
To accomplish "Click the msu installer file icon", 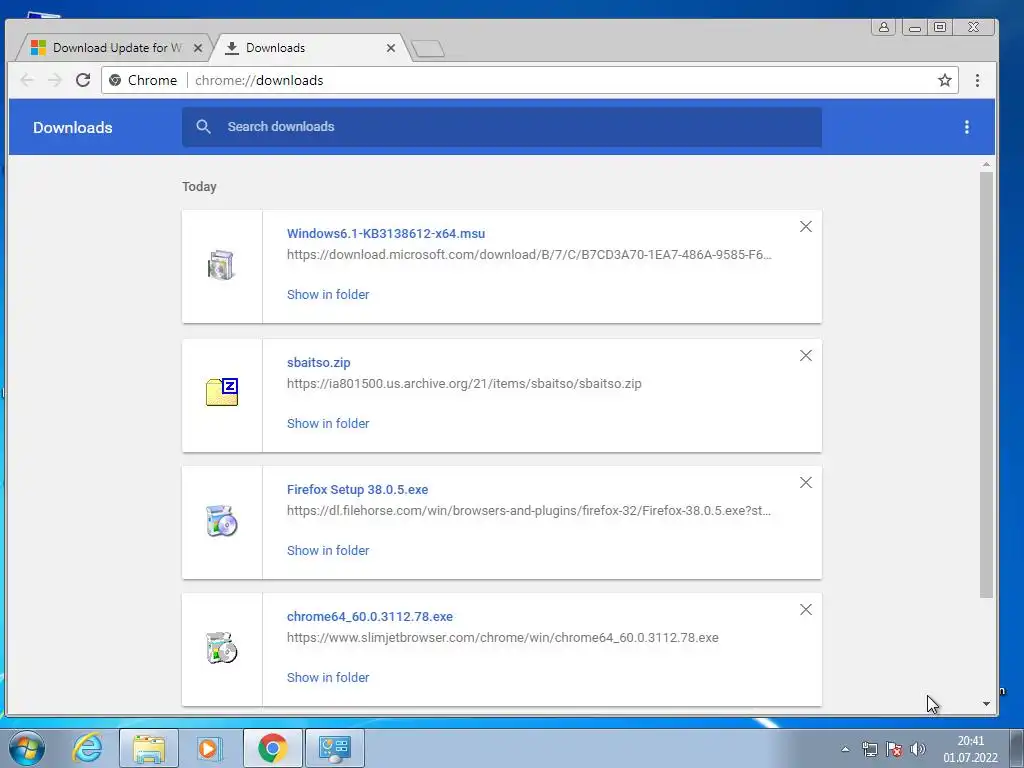I will [221, 265].
